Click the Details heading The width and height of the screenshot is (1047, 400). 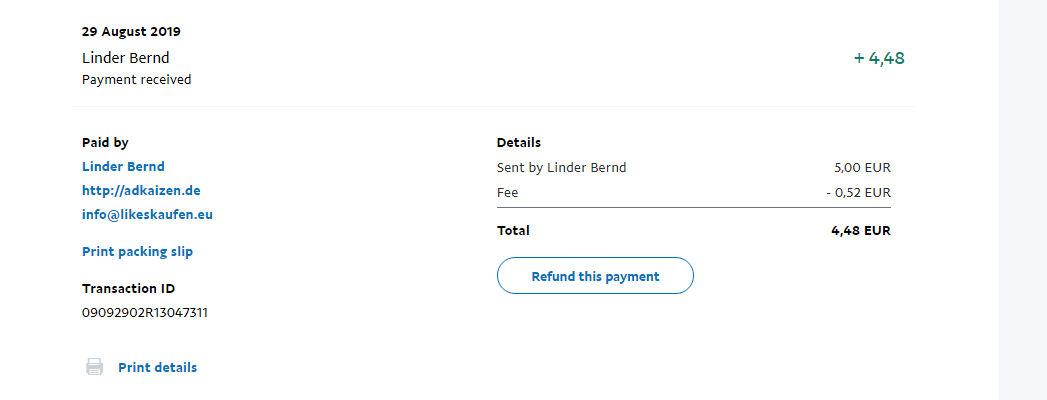click(x=519, y=143)
